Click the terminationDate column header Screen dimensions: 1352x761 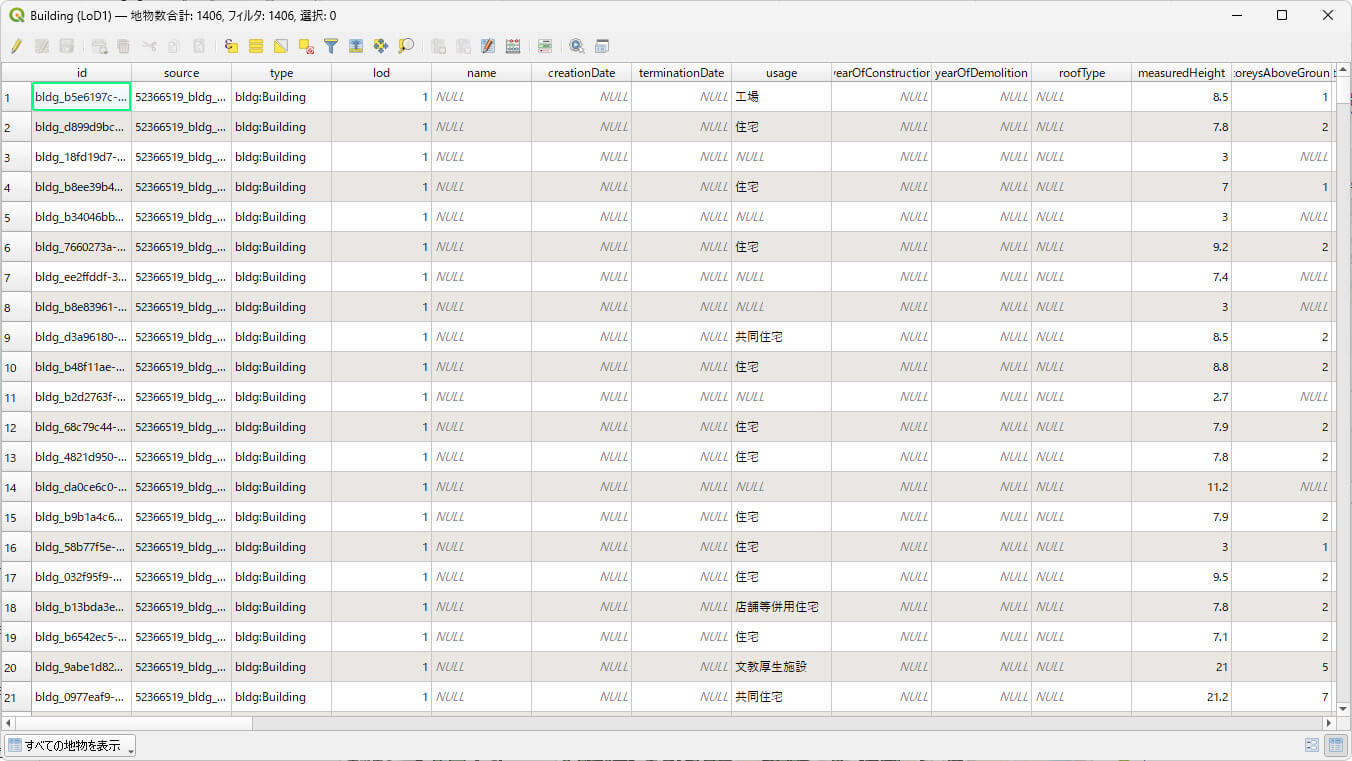[682, 73]
